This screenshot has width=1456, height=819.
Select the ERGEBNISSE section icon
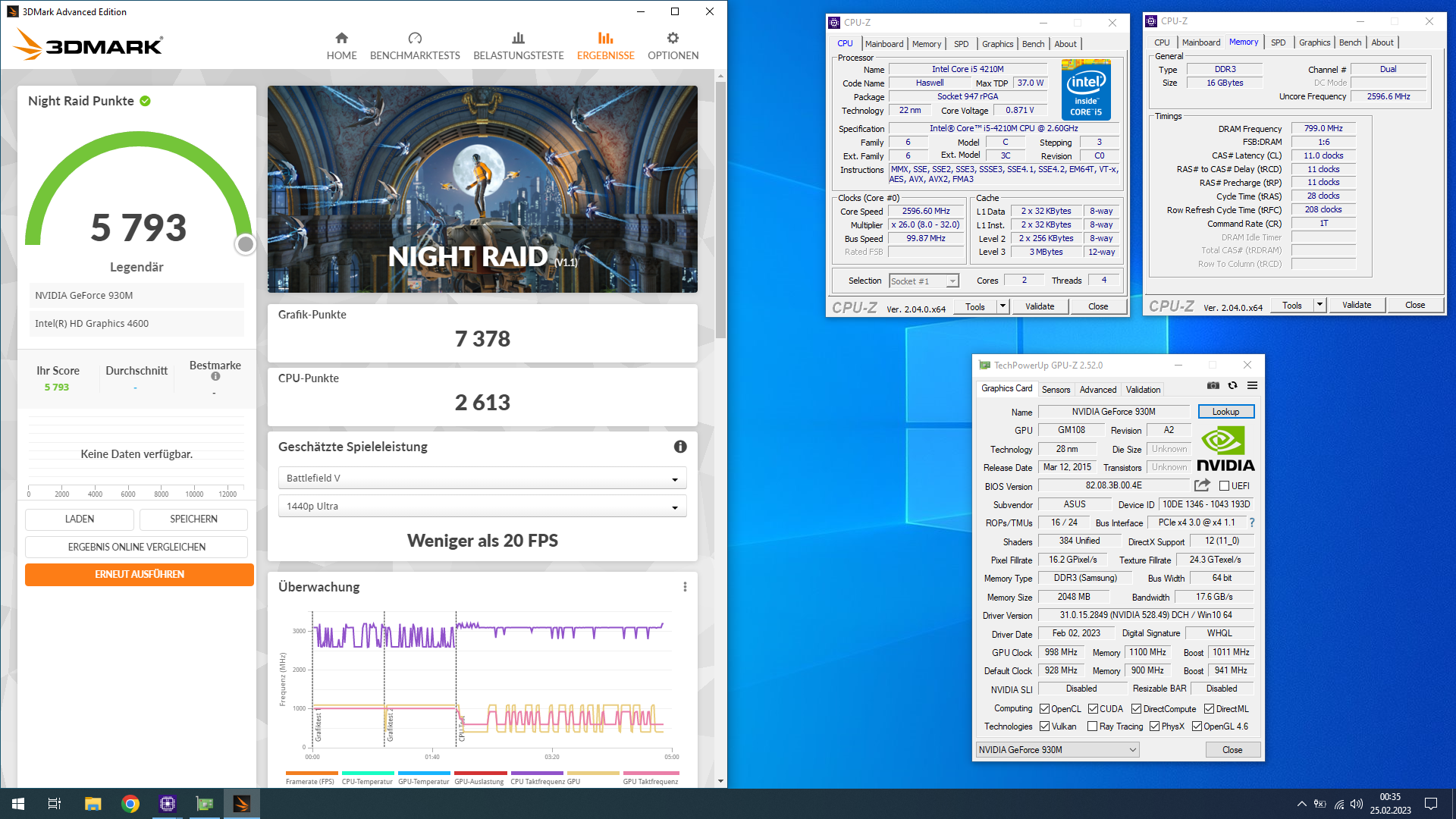pyautogui.click(x=605, y=38)
